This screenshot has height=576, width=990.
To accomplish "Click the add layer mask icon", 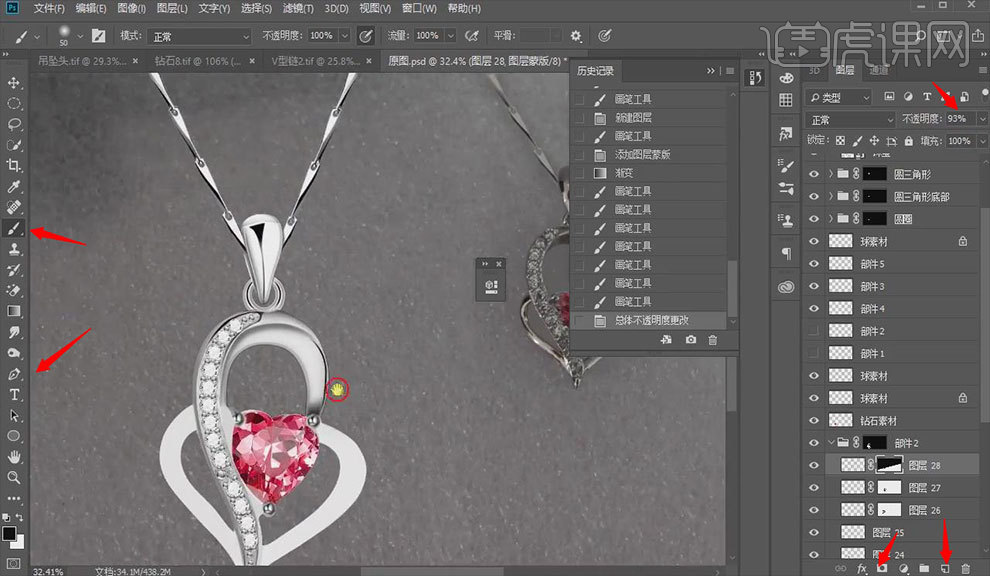I will pos(883,568).
